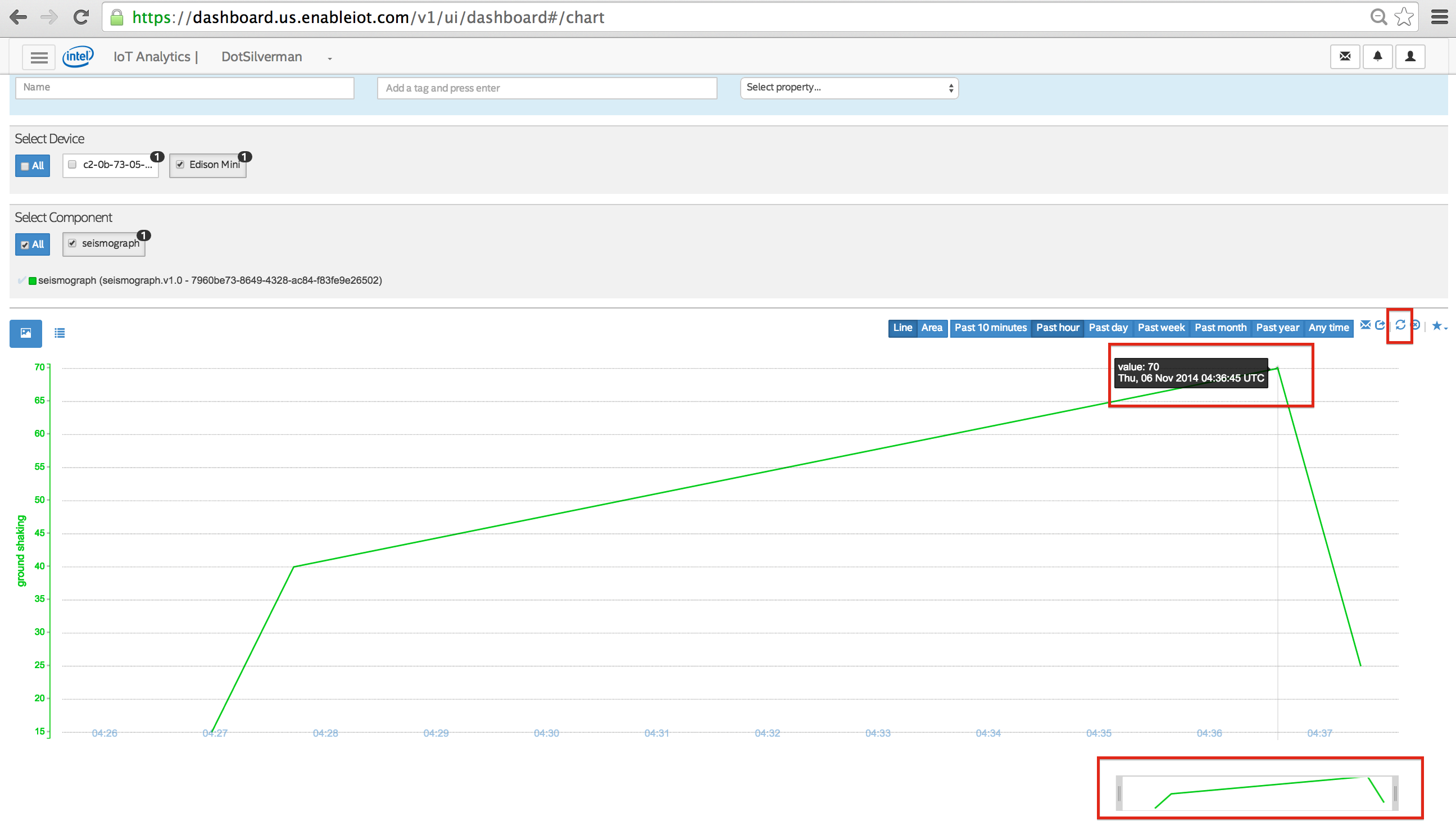Email the chart via the envelope icon

(x=1366, y=325)
